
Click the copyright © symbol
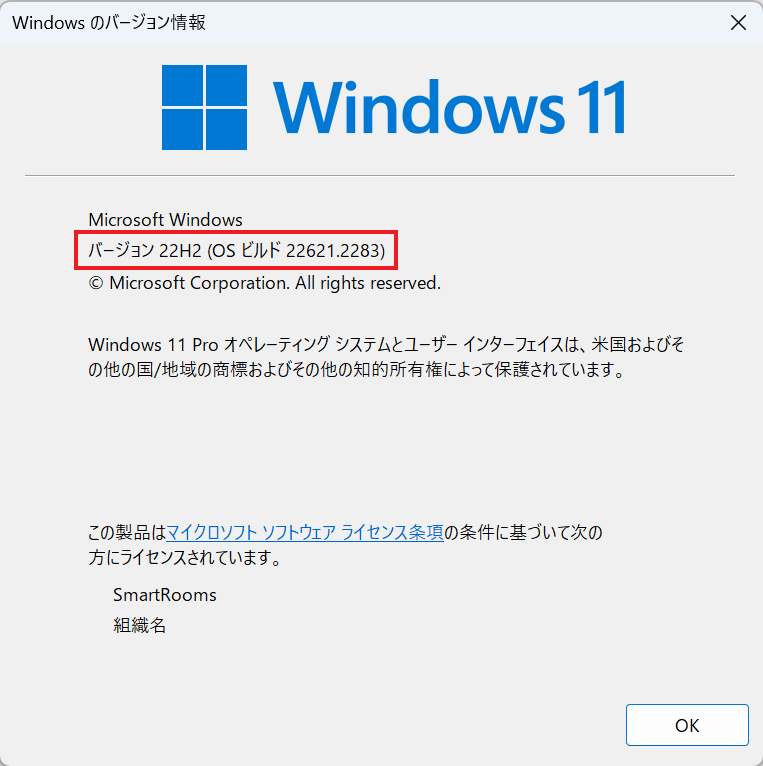[96, 283]
